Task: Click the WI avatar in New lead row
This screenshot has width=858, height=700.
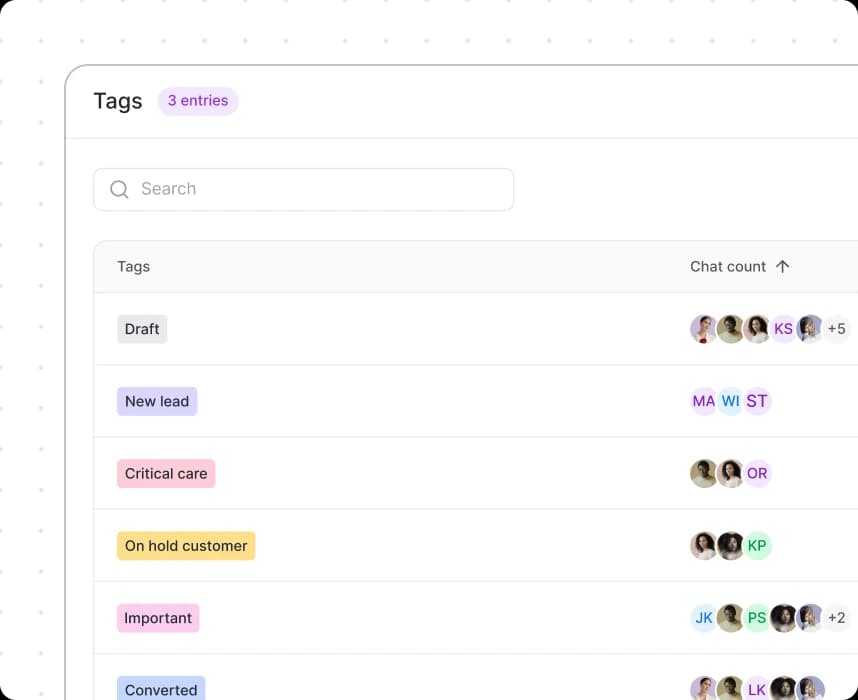Action: (731, 401)
